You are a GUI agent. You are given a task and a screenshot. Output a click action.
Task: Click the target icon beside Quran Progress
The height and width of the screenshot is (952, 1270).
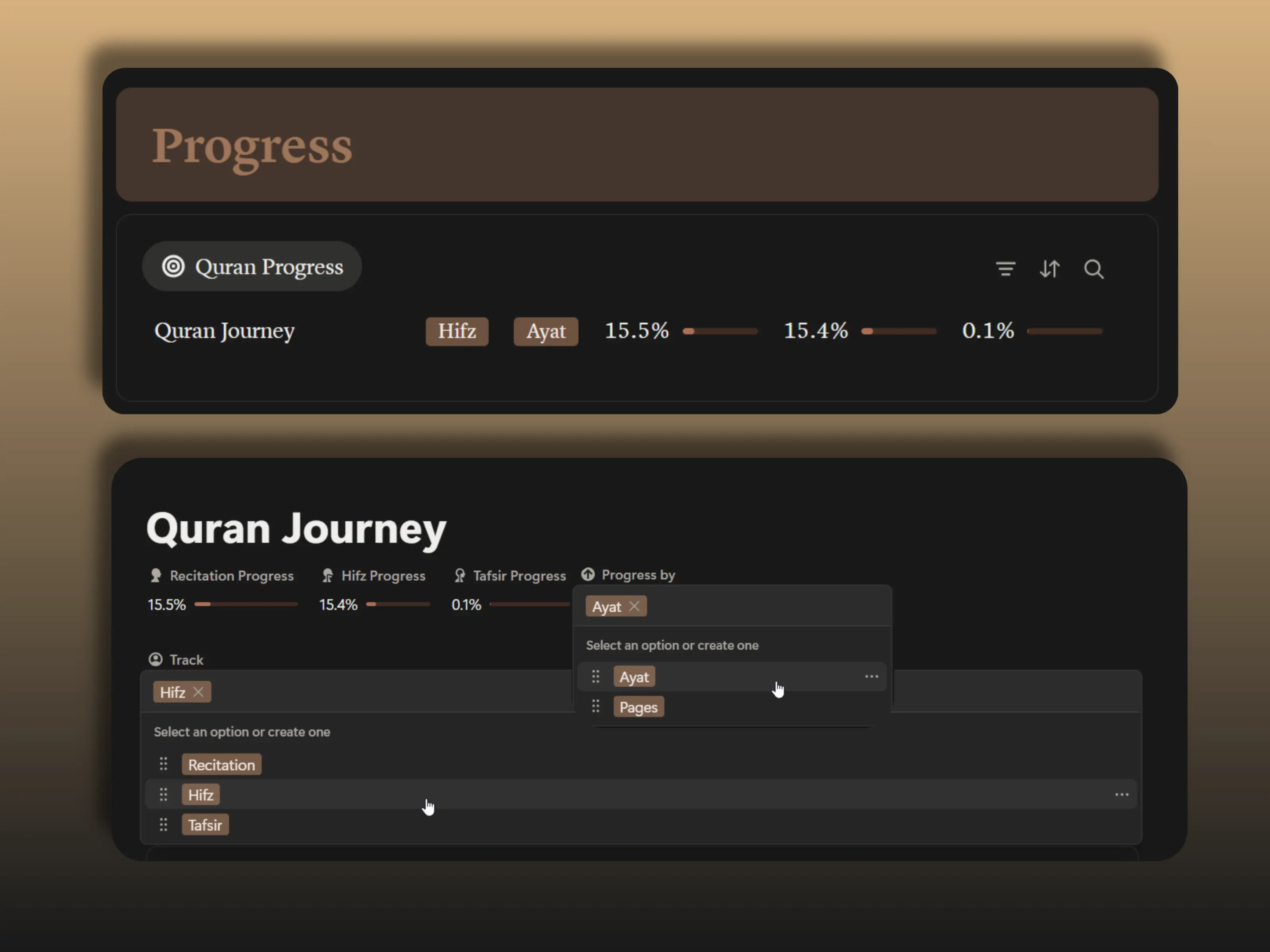point(173,266)
